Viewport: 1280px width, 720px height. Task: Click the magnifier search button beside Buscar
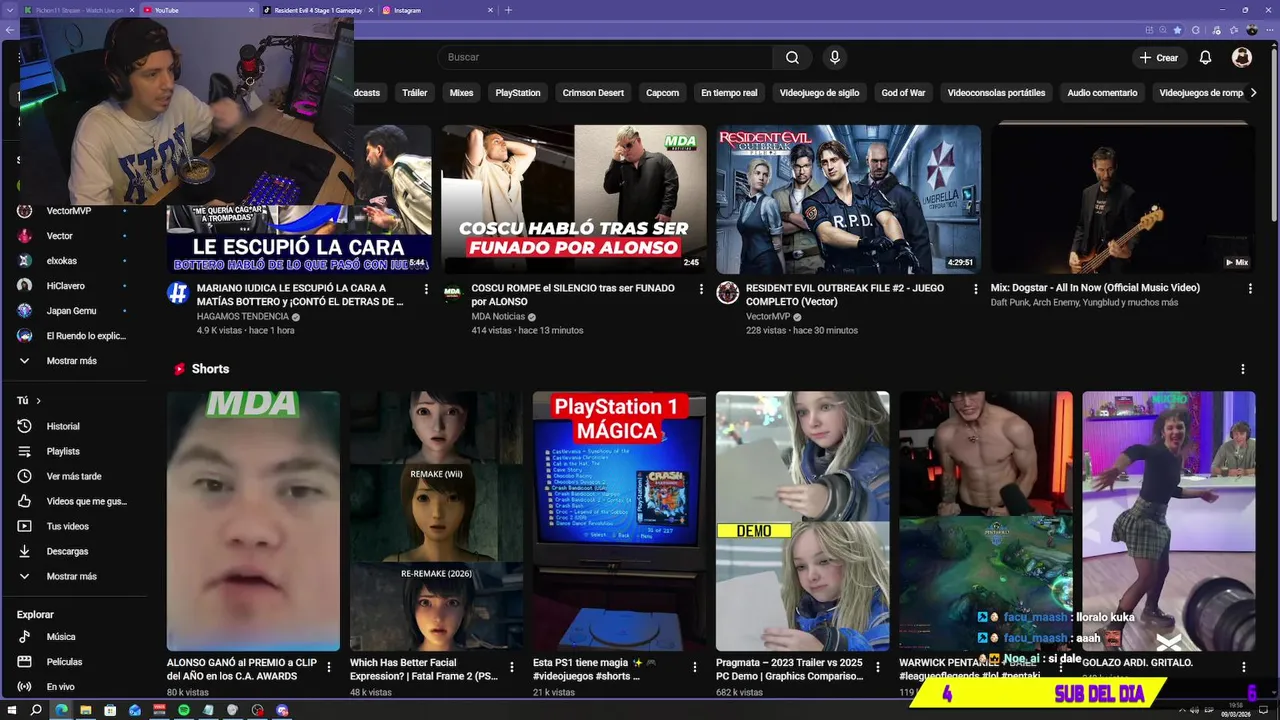coord(792,57)
